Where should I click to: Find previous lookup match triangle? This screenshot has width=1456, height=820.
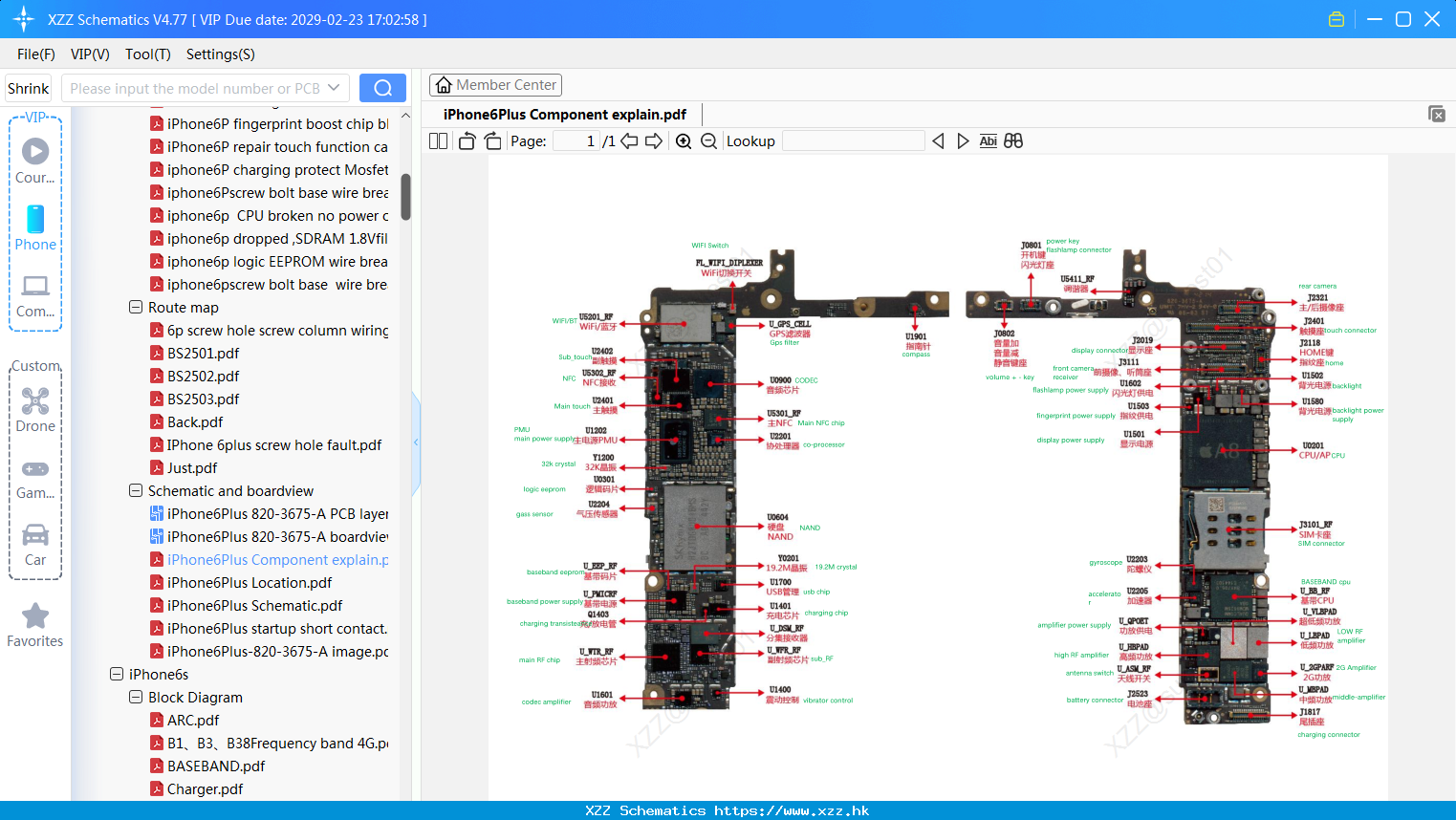click(938, 140)
